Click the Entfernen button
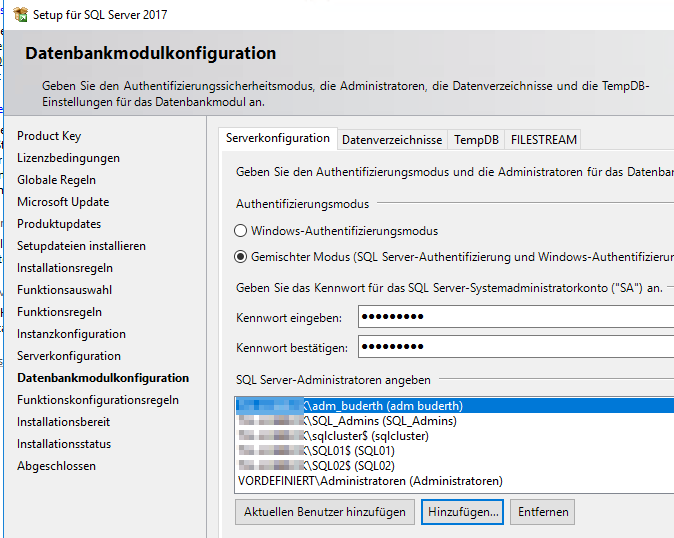Screen dimensions: 674x538 point(542,512)
